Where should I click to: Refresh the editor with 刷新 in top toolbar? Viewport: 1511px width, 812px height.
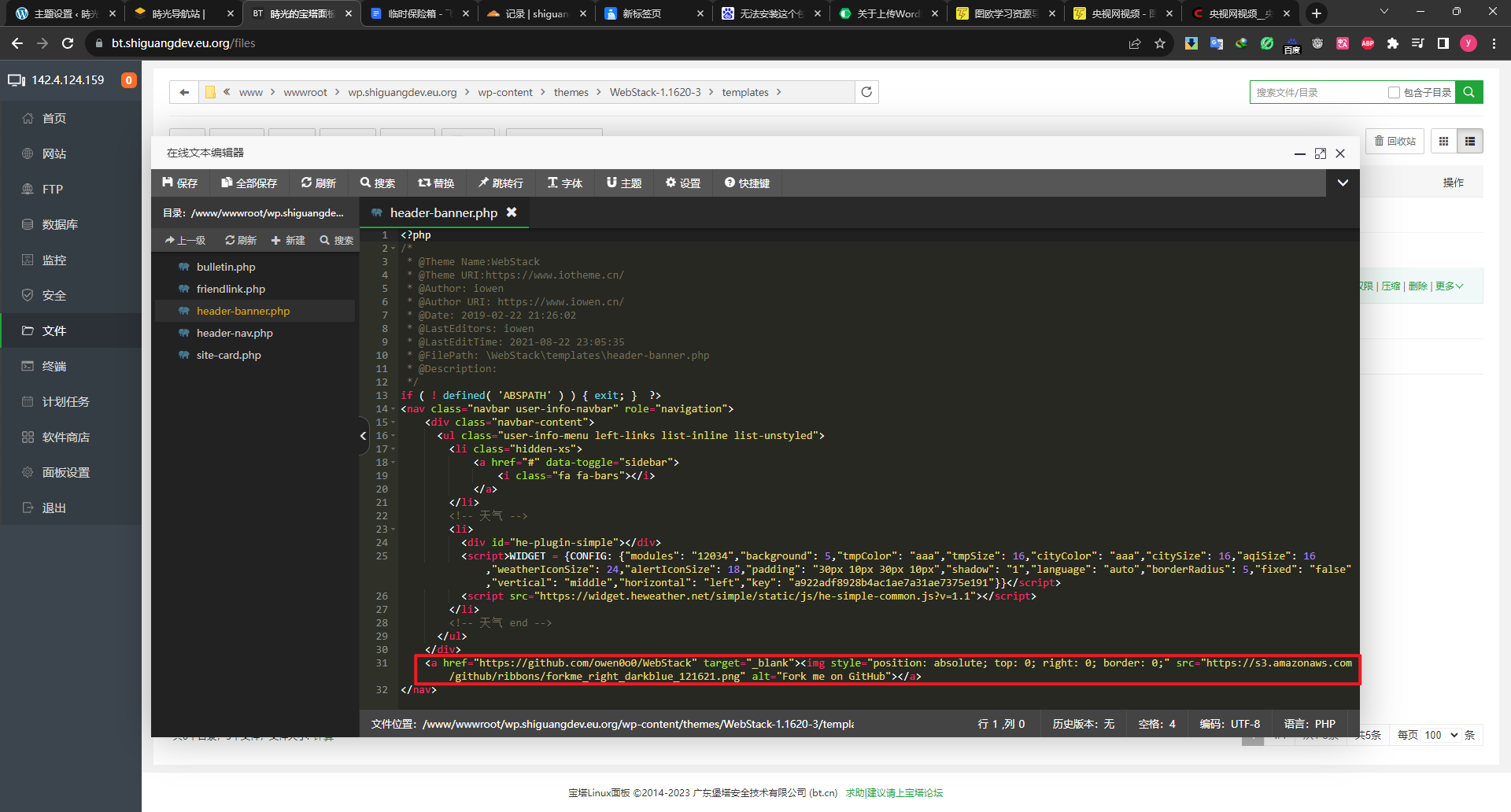318,183
